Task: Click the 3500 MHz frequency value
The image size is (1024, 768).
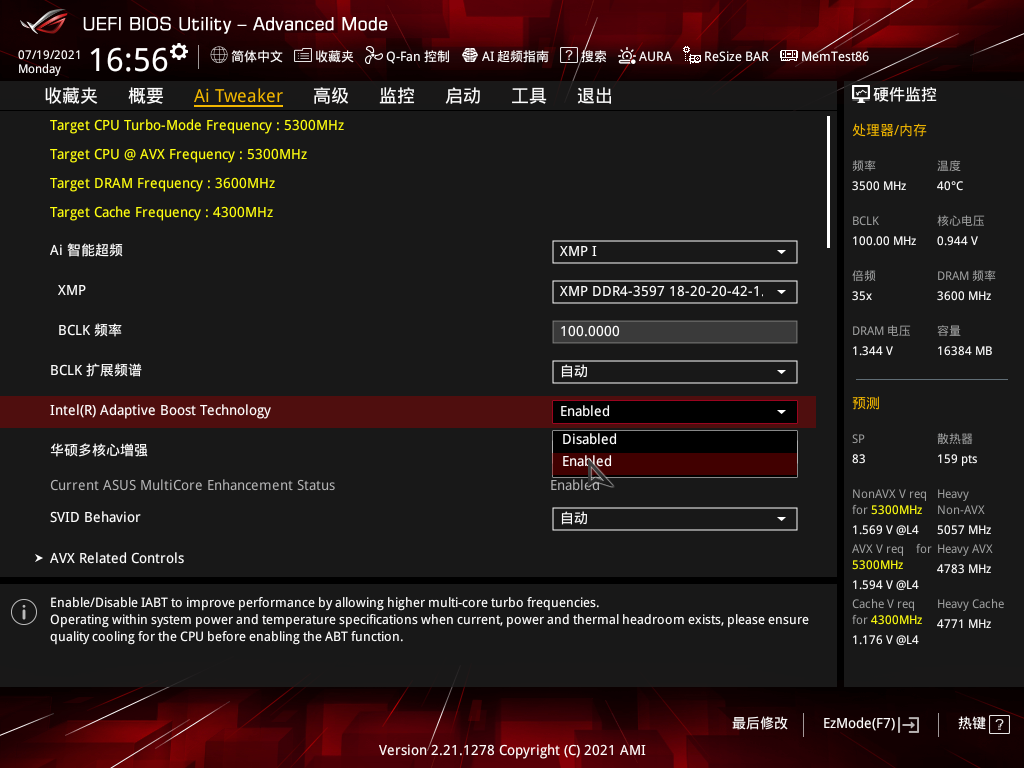Action: pyautogui.click(x=879, y=186)
